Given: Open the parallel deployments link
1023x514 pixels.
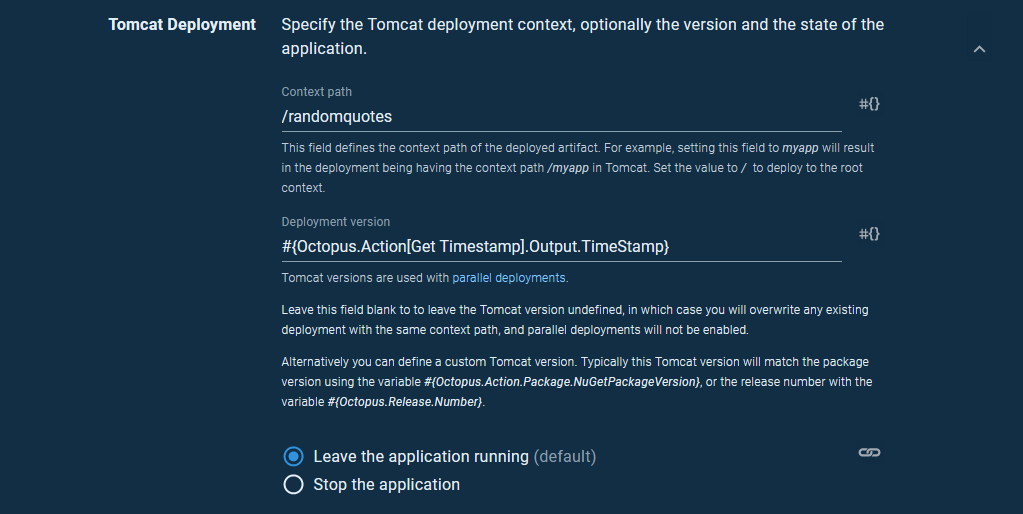Looking at the screenshot, I should click(x=509, y=278).
